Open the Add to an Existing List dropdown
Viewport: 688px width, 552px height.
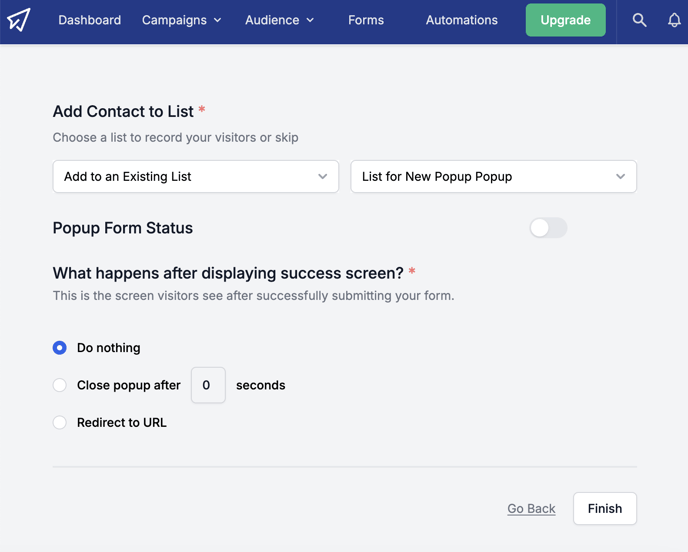pos(196,176)
